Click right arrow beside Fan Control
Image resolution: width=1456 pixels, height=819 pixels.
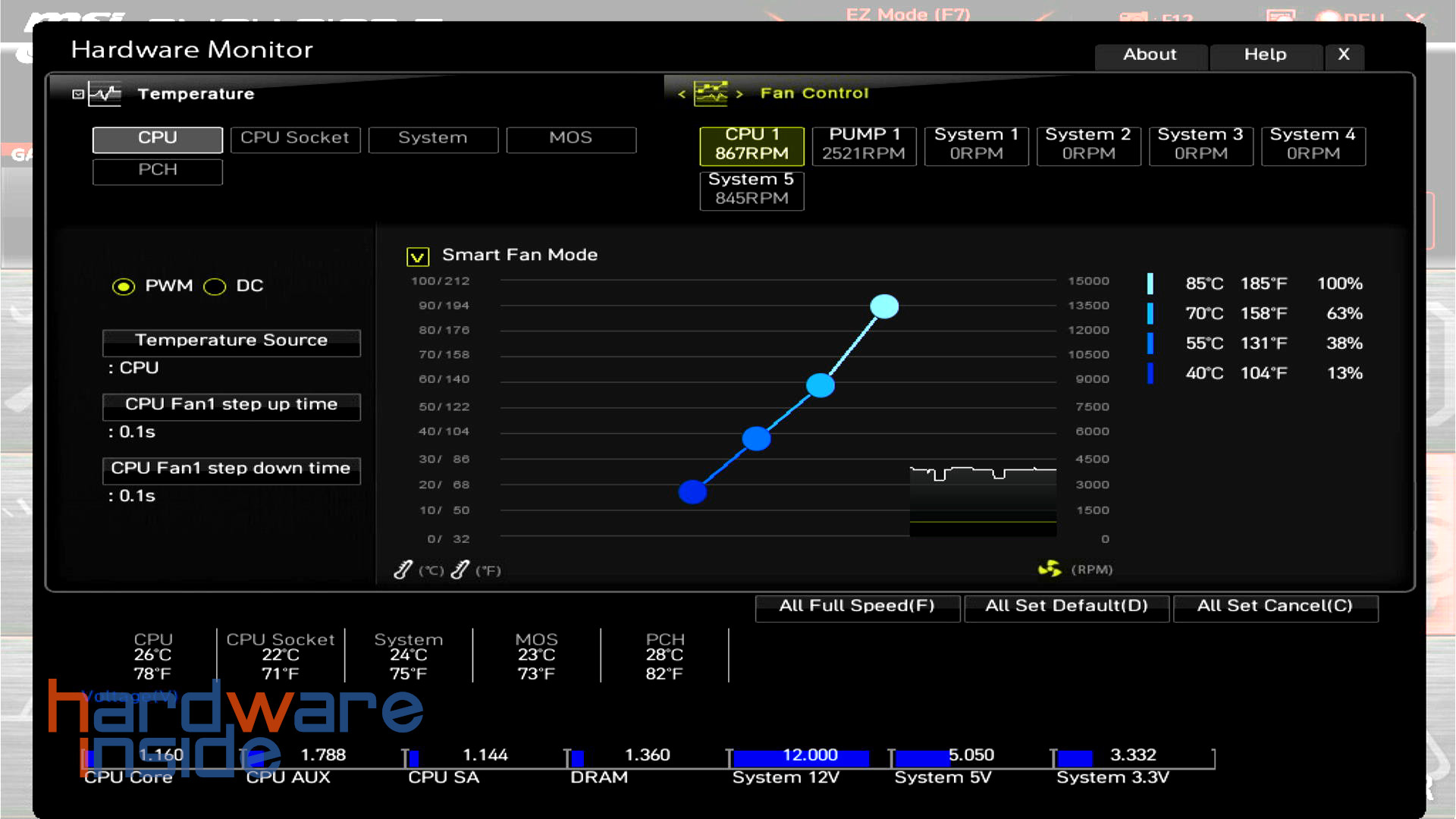(x=739, y=94)
